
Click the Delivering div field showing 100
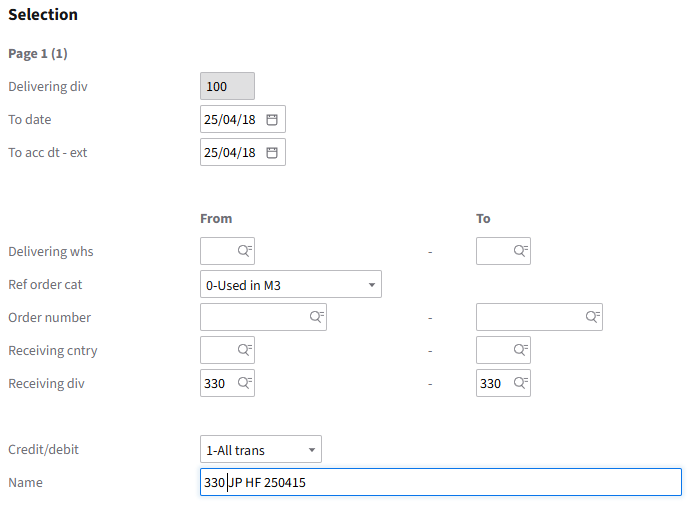tap(227, 87)
